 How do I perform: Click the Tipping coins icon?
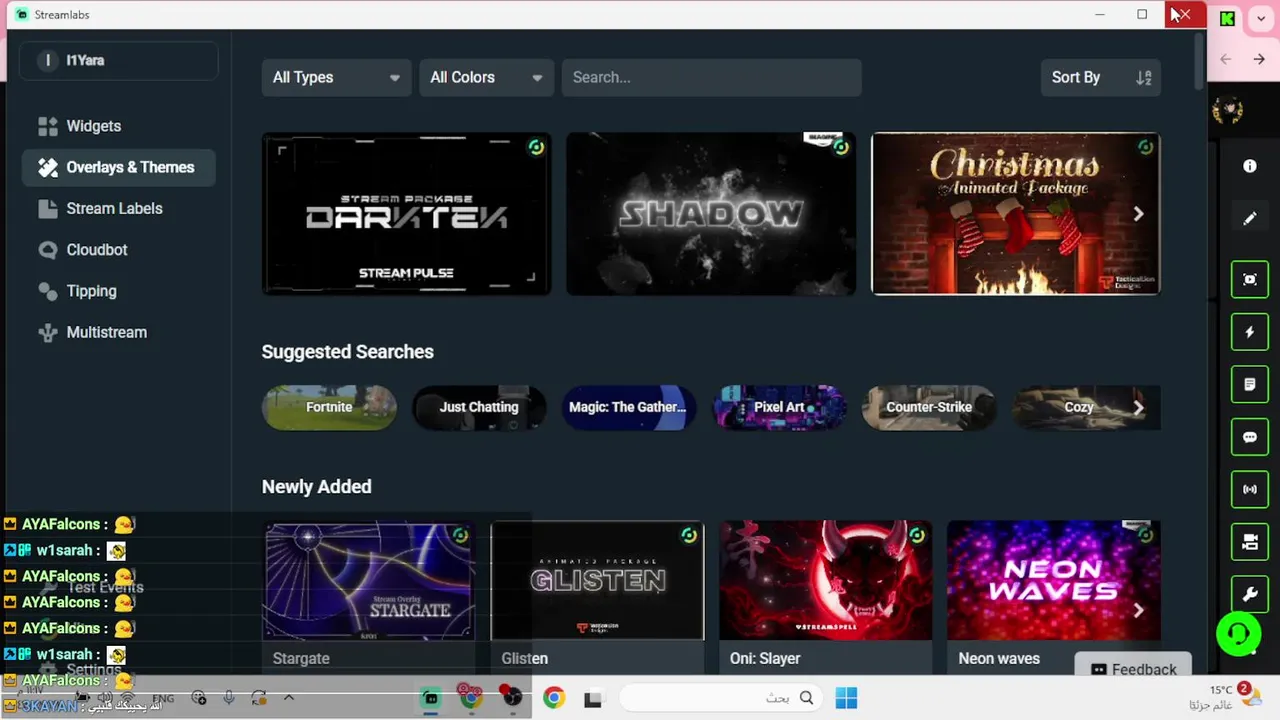(x=47, y=291)
